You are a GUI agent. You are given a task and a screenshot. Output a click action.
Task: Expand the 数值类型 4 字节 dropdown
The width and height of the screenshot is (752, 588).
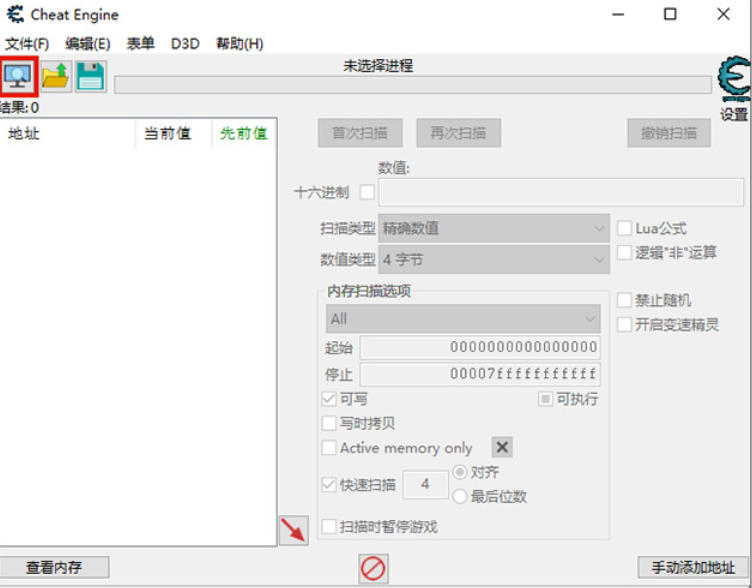(x=494, y=259)
